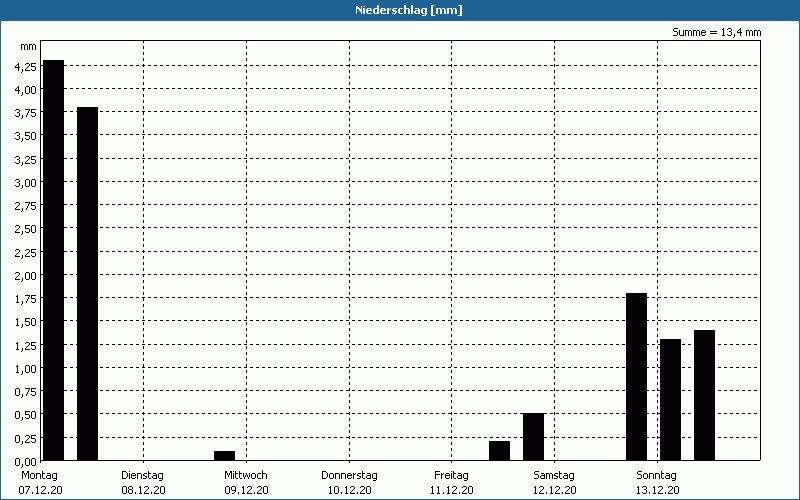Click the 'Donnerstag' axis label

[349, 476]
